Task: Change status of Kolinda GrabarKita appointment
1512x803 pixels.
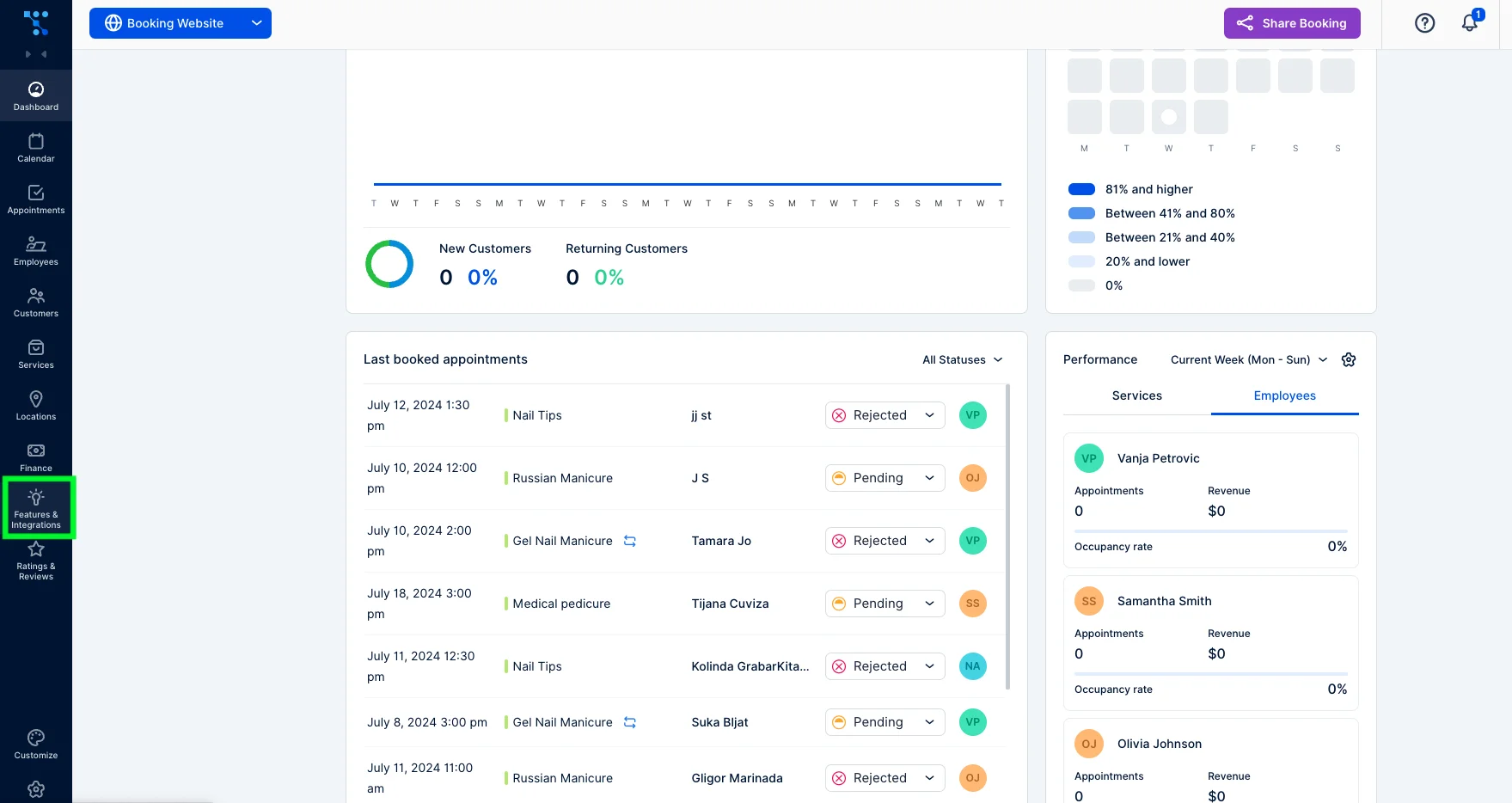Action: click(885, 666)
